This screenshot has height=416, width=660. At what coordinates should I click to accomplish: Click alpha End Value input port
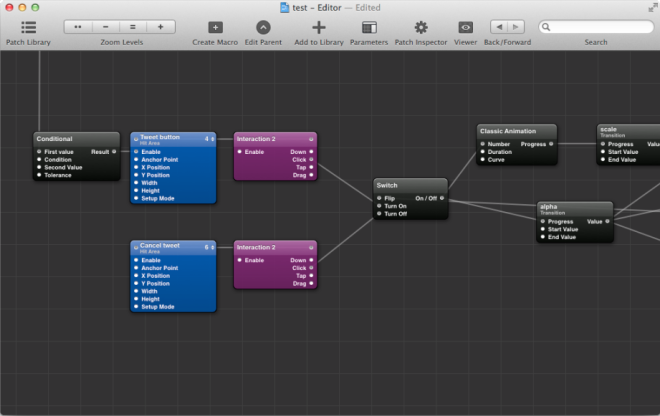coord(543,237)
